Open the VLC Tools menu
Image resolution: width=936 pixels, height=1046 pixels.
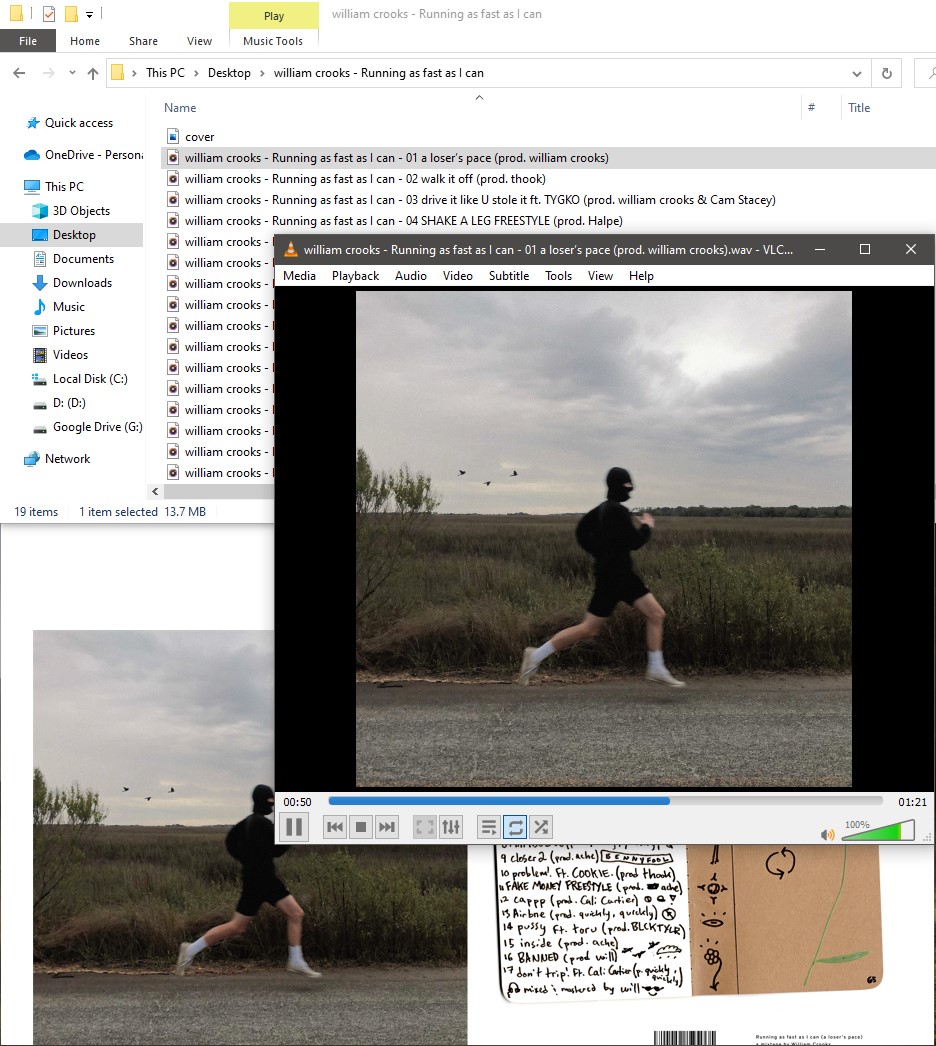point(558,276)
